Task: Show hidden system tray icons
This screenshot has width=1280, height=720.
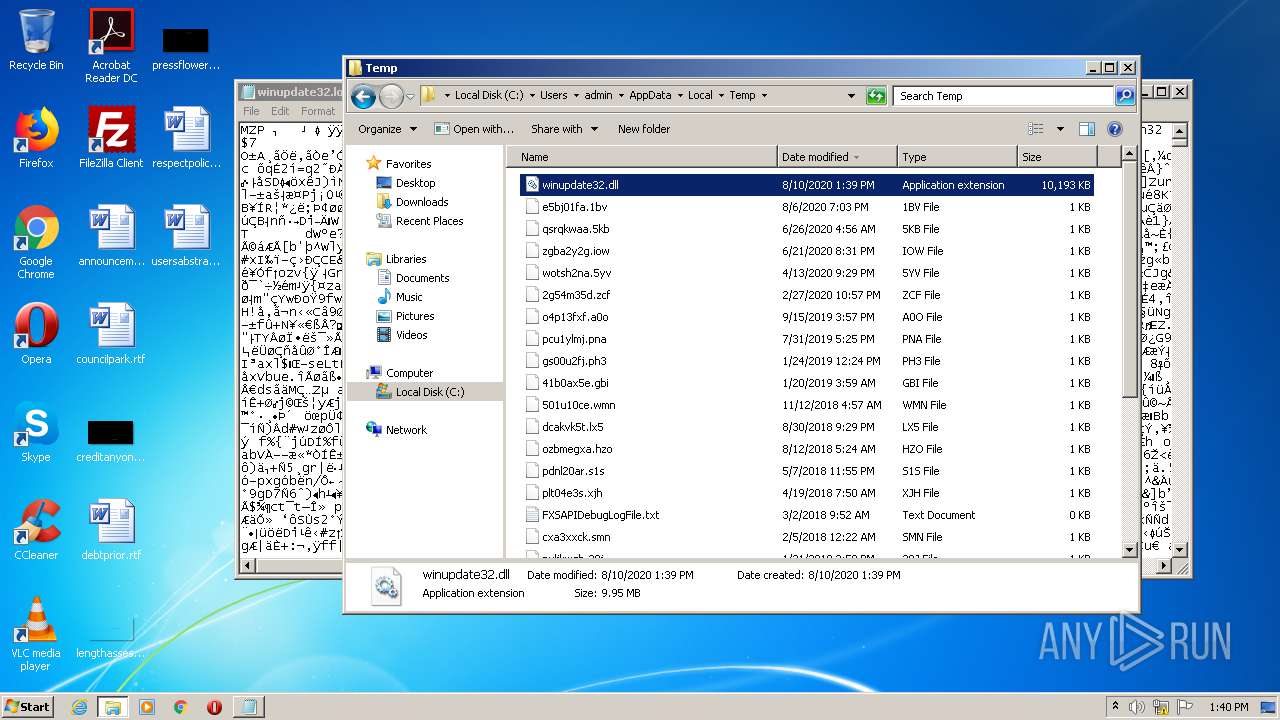Action: [1115, 706]
